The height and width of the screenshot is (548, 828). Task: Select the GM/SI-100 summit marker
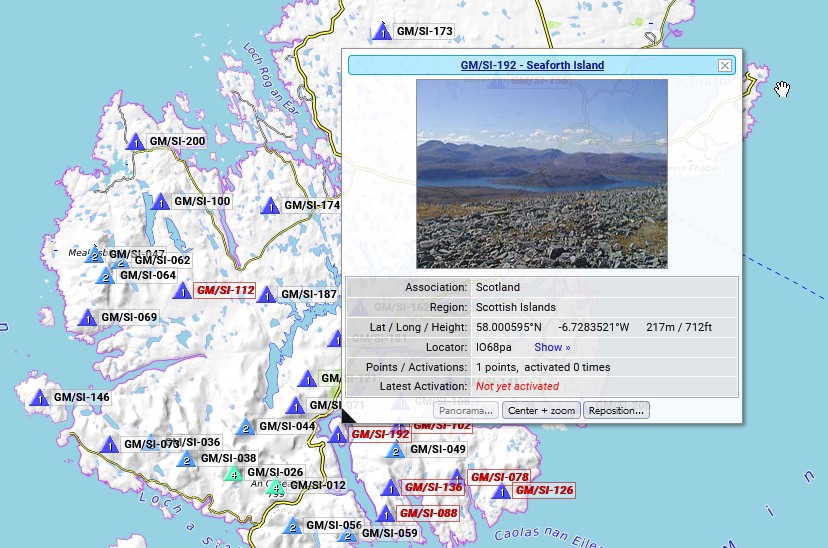pos(161,202)
